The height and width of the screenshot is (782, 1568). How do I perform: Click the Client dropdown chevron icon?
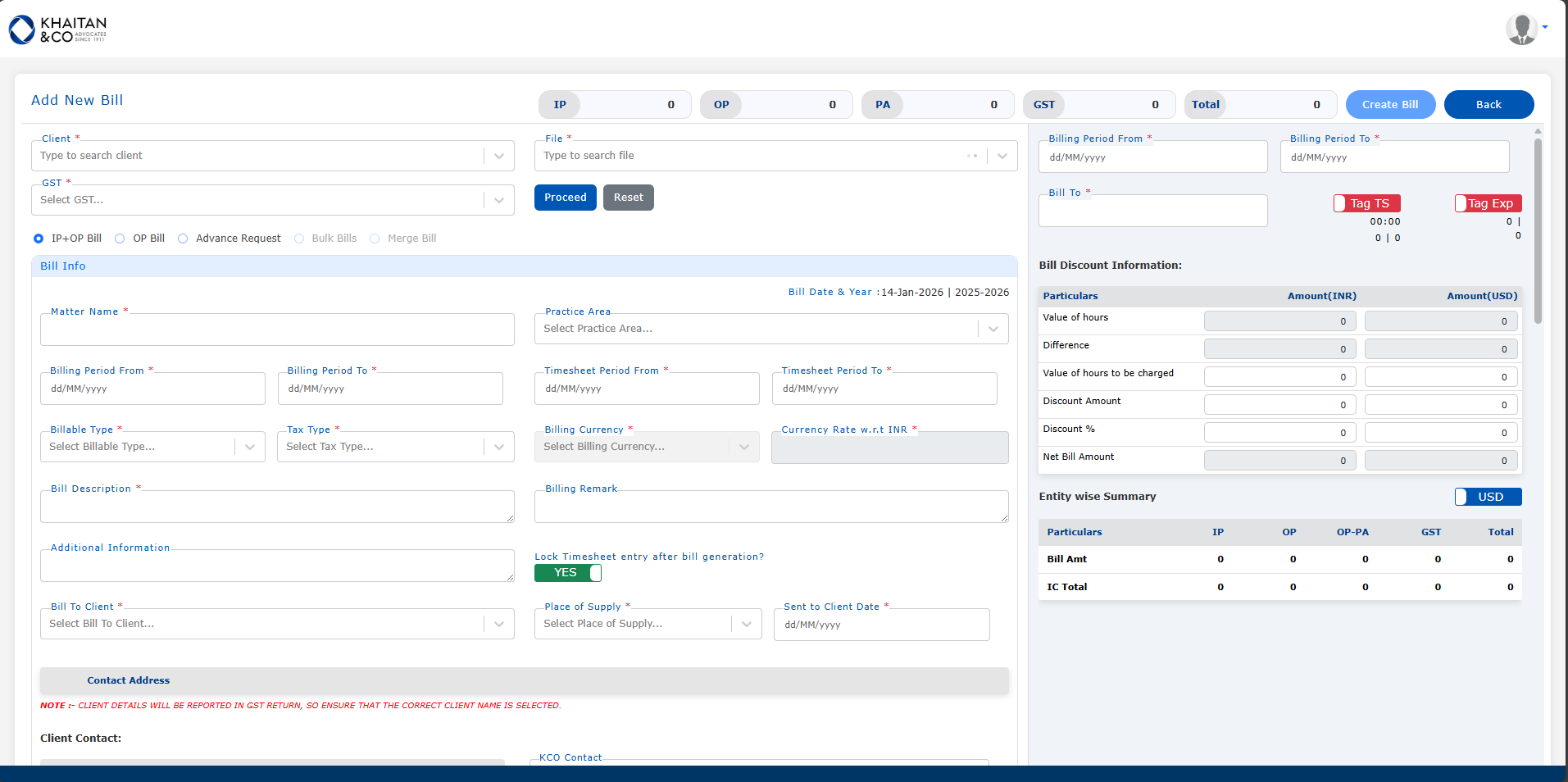point(499,156)
